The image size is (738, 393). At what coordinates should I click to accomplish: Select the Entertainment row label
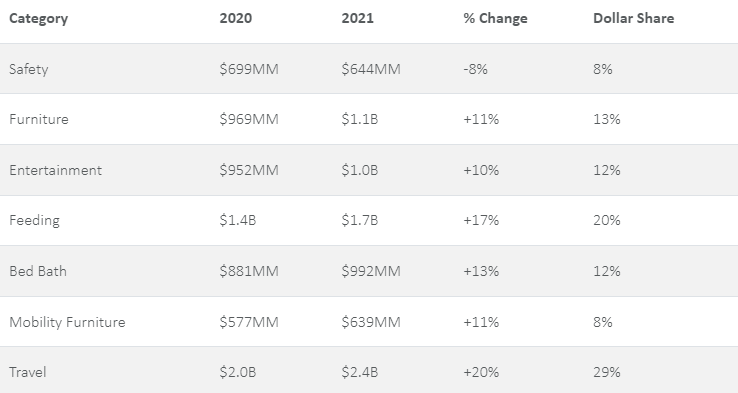coord(56,170)
